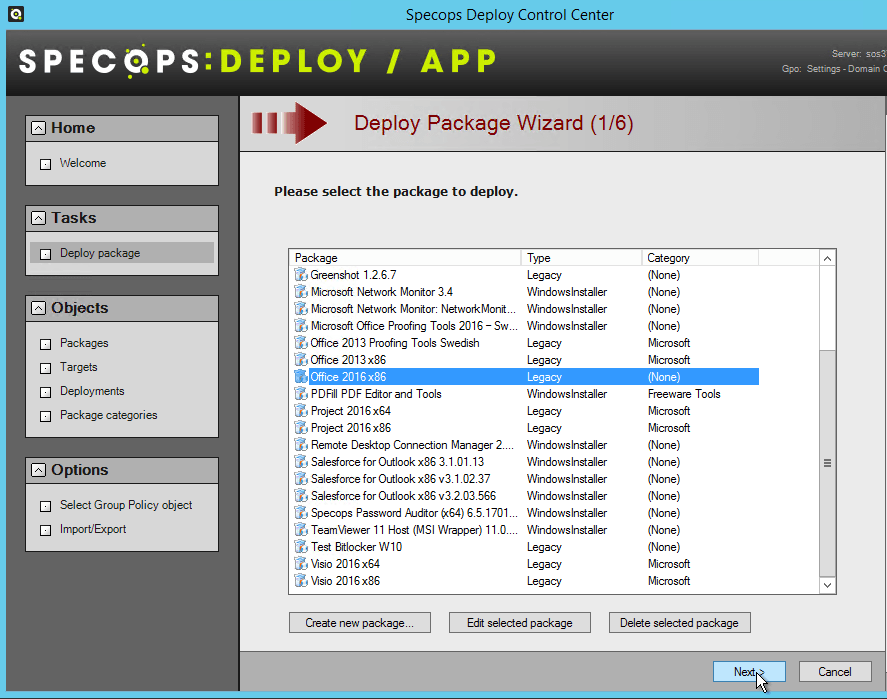Click the Specops Password Auditor package icon
887x699 pixels.
[301, 512]
